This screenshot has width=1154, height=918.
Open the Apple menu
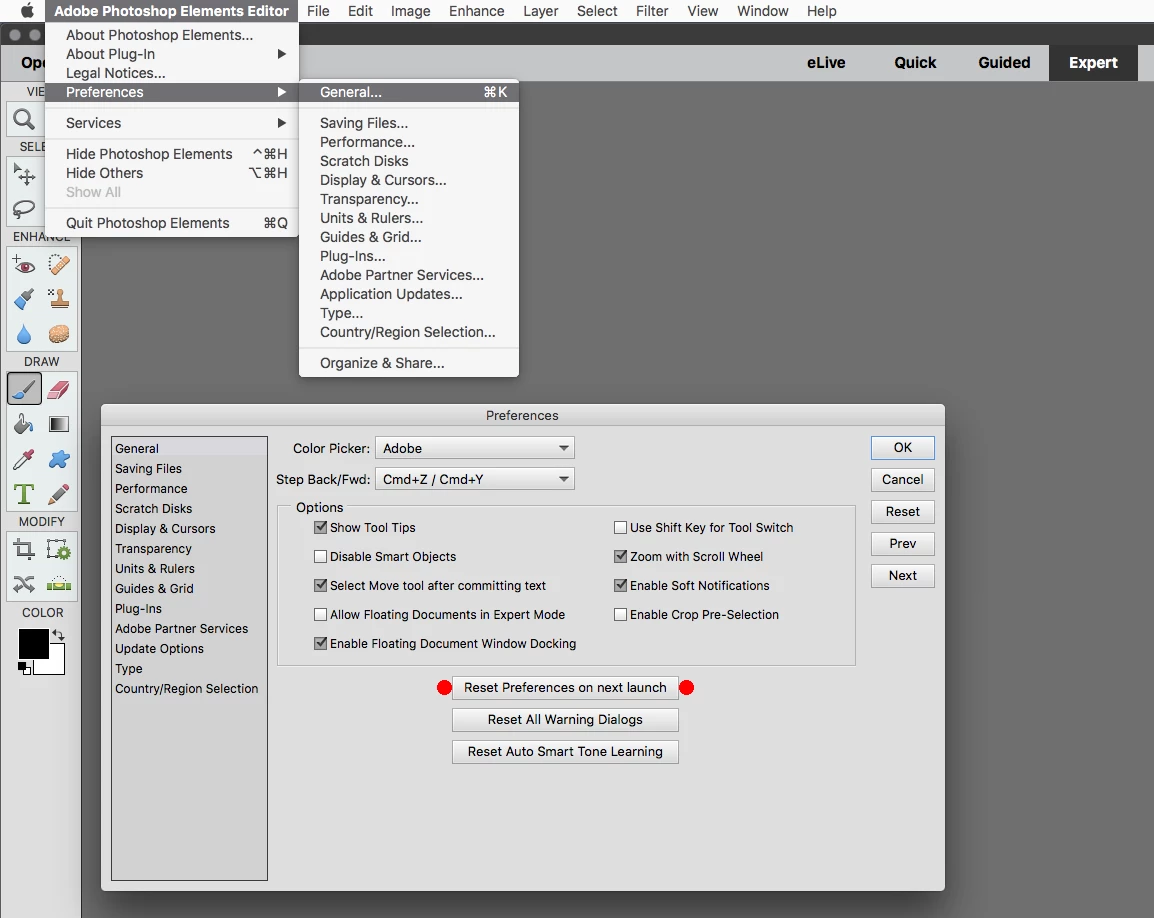coord(26,11)
